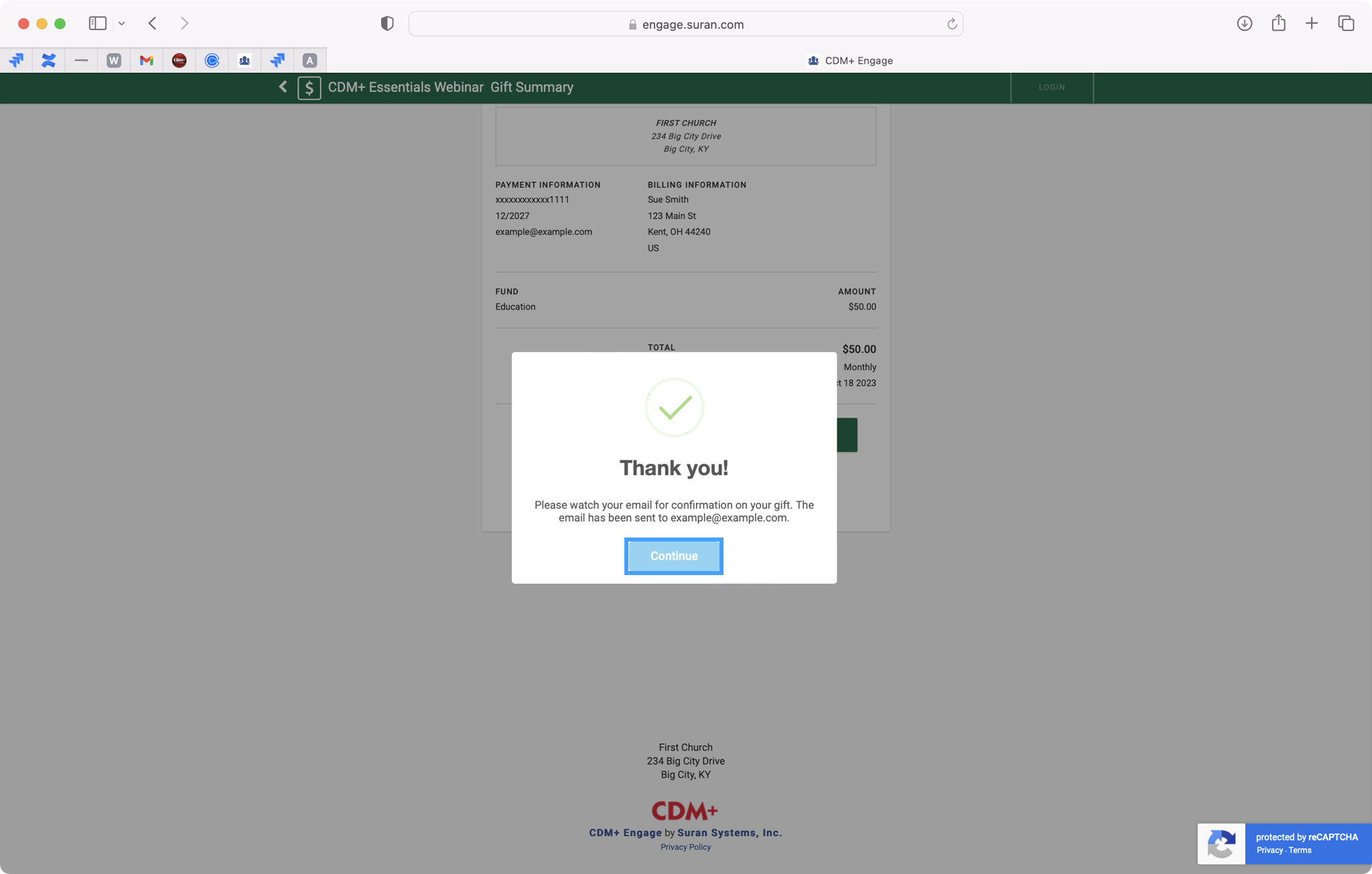Switch to the CDM+ red logo pinned tab
The image size is (1372, 874).
179,60
